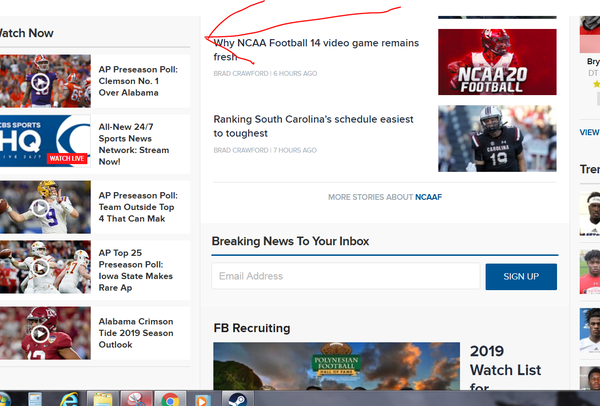Viewport: 600px width, 406px height.
Task: Open the CBS Sports HQ Watch Live thumbnail
Action: pos(45,141)
